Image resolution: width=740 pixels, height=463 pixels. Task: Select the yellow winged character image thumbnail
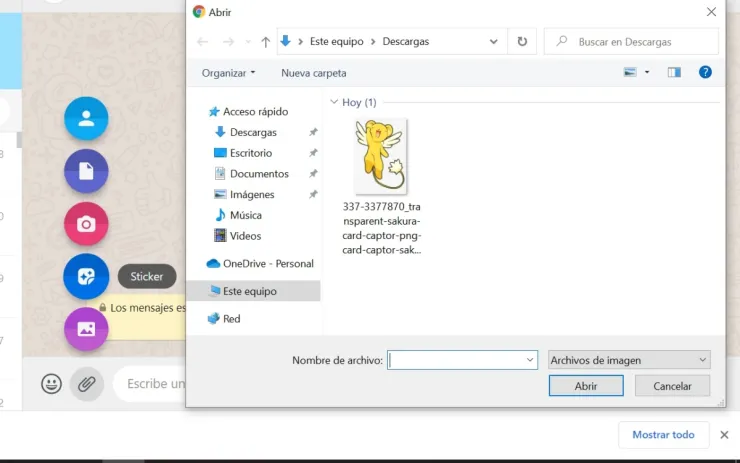(381, 156)
